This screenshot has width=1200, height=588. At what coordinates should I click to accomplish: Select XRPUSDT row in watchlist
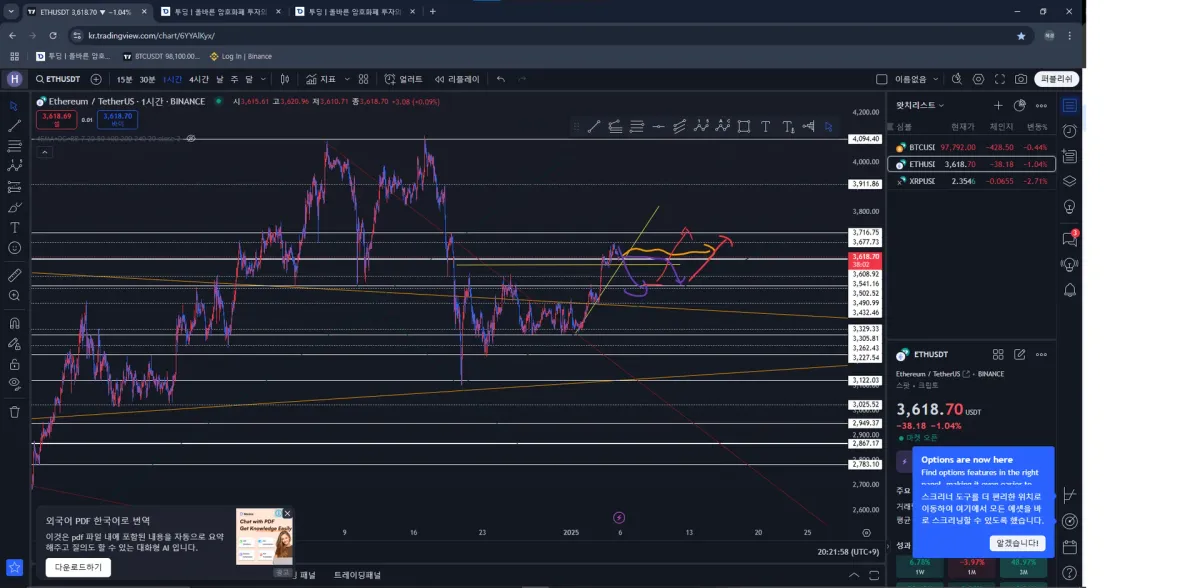point(971,181)
